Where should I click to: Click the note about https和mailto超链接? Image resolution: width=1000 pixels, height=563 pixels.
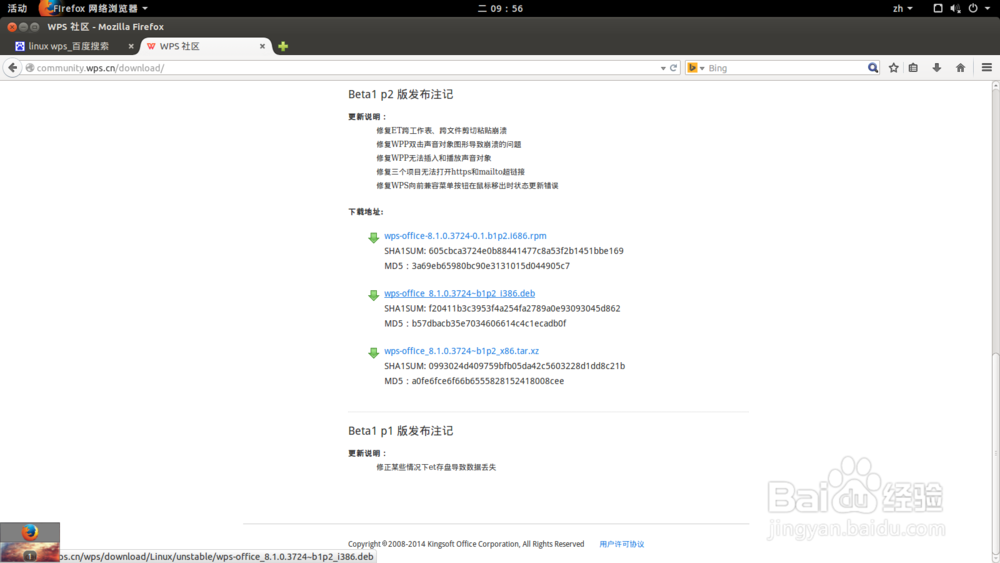click(450, 172)
